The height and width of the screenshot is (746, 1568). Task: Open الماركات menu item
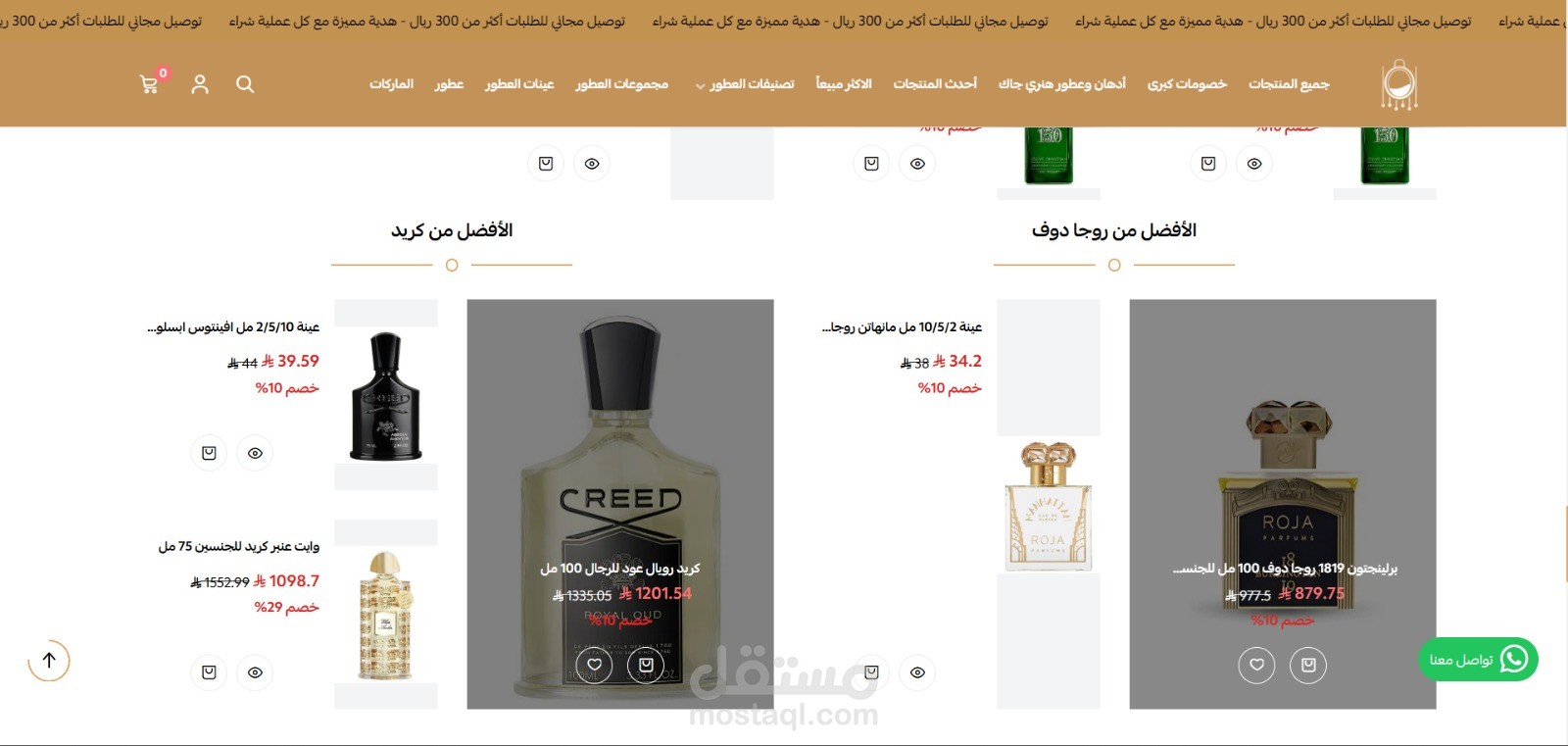tap(391, 84)
